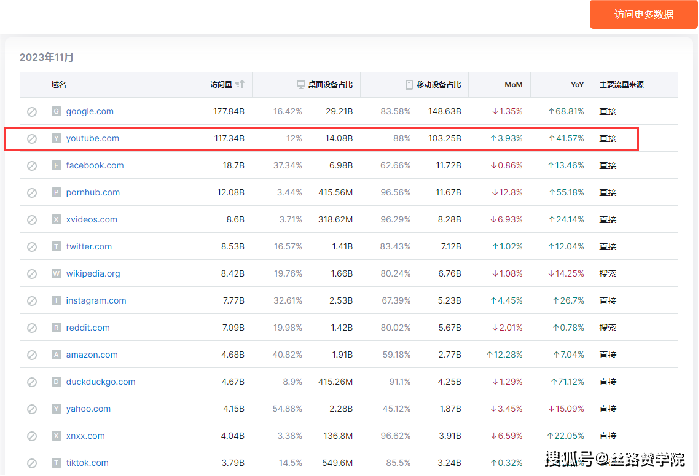Click the 54.88% desktop share for yahoo.com
This screenshot has width=699, height=476.
[x=288, y=409]
